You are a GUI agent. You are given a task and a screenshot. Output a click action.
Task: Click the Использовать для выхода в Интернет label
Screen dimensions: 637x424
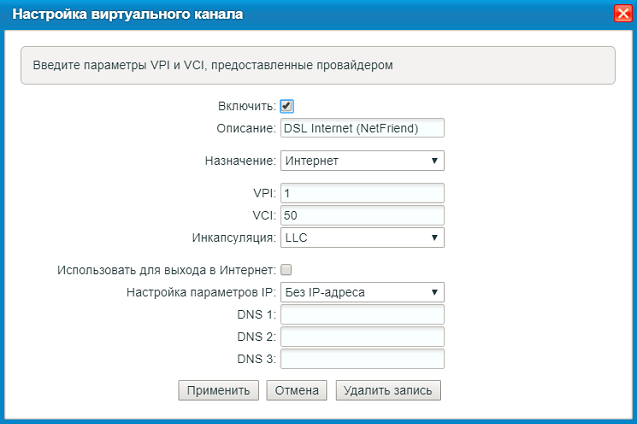pos(166,270)
